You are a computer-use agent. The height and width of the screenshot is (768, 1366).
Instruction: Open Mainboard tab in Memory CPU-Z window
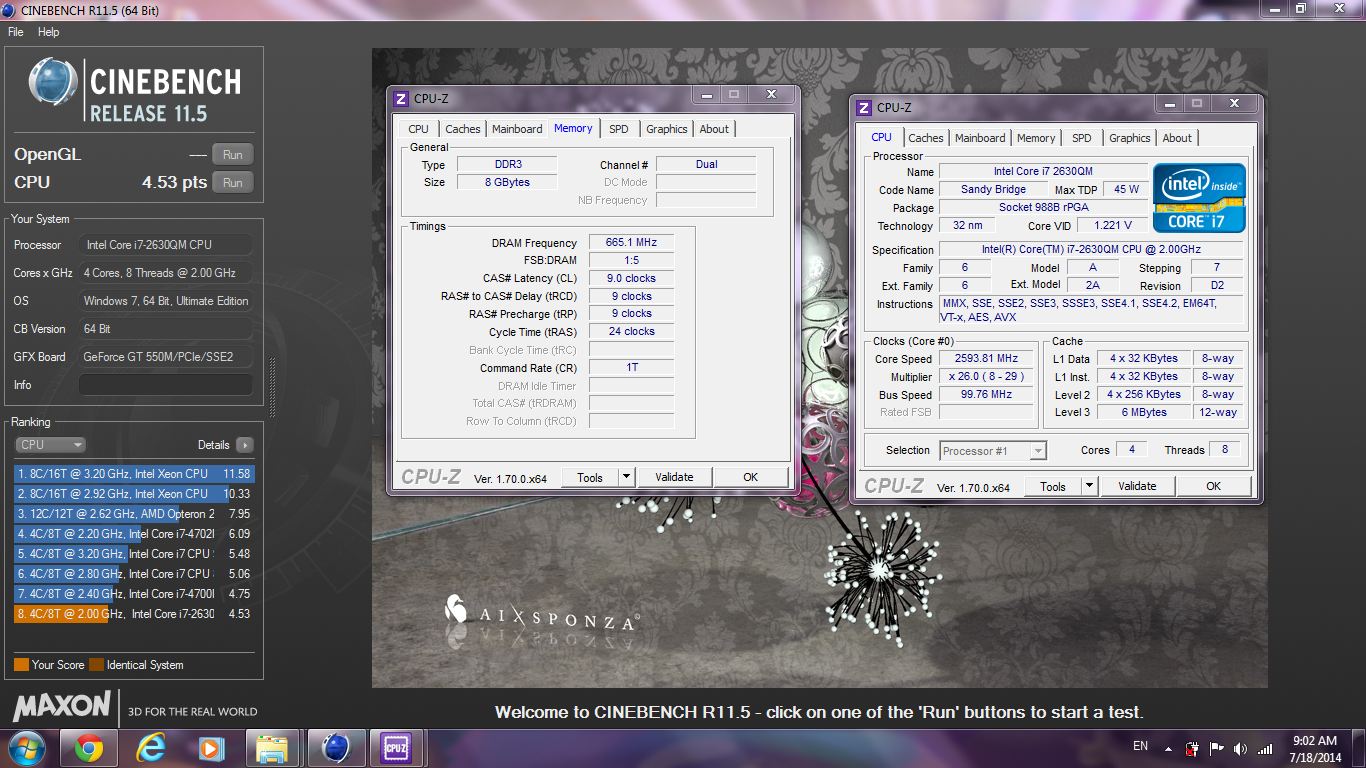click(x=517, y=129)
